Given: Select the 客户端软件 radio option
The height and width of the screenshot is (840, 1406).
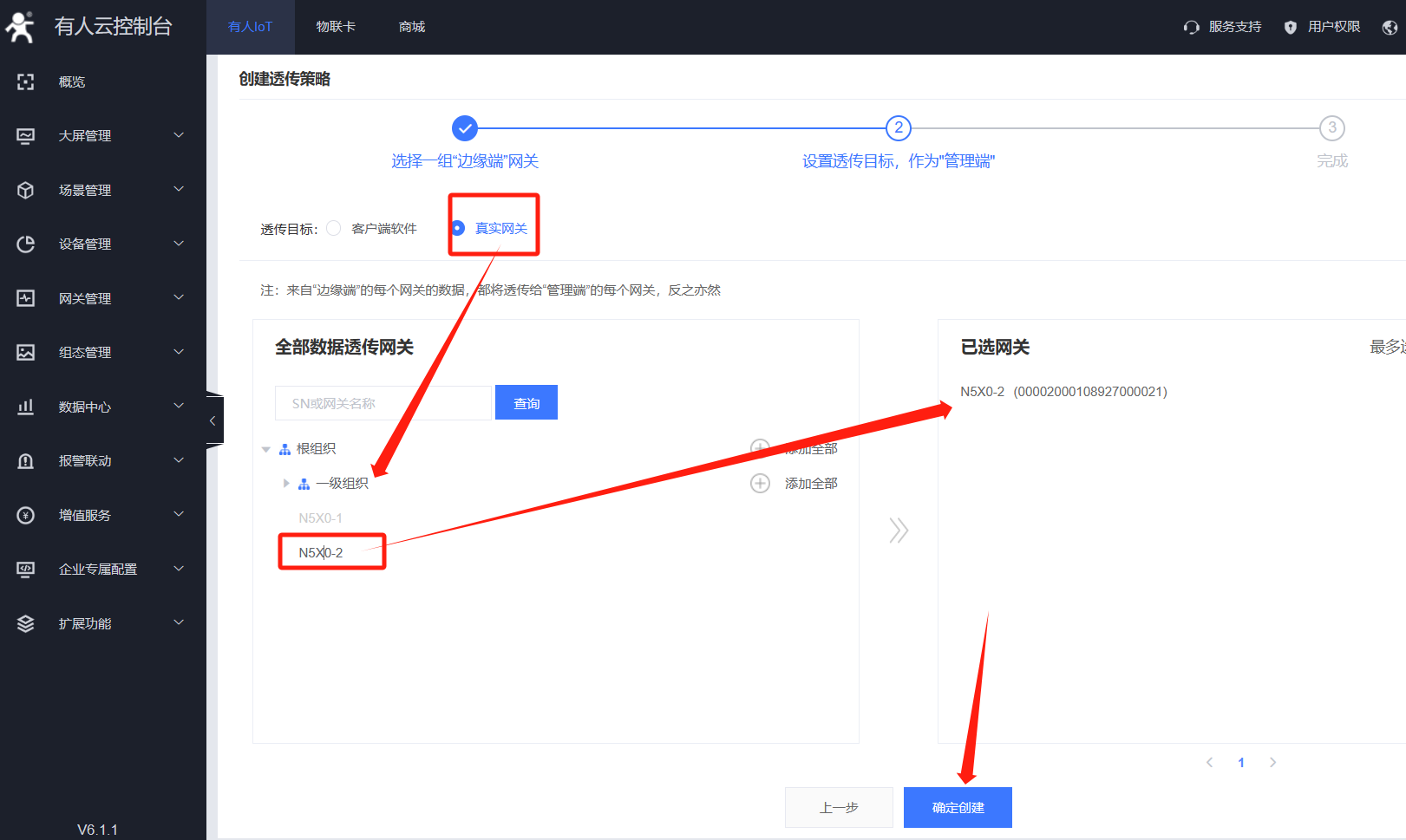Looking at the screenshot, I should coord(334,228).
